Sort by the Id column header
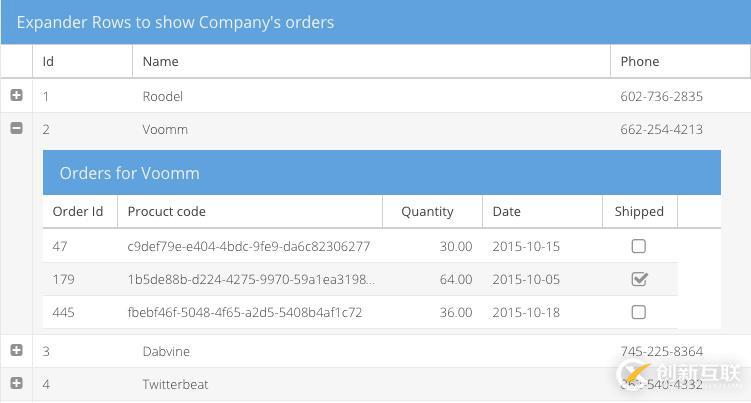The image size is (751, 403). coord(82,61)
